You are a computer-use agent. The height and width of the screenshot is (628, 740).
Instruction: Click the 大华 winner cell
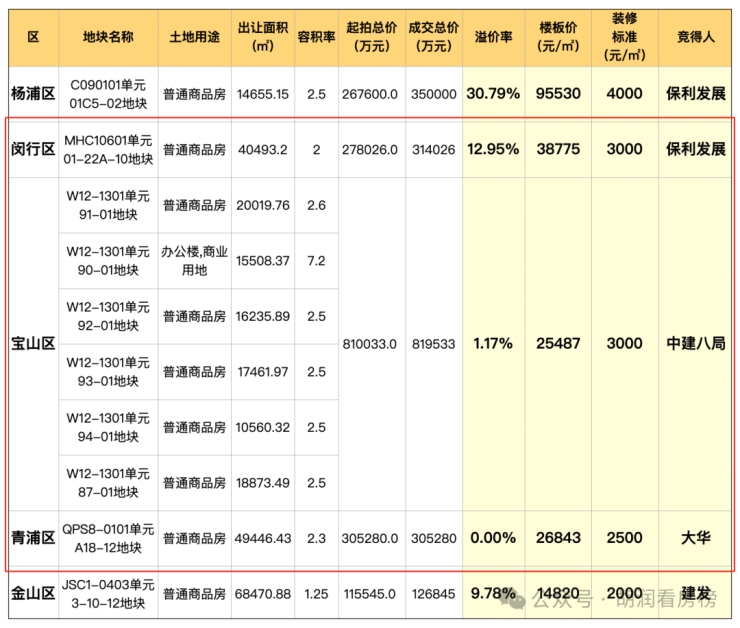pos(695,538)
